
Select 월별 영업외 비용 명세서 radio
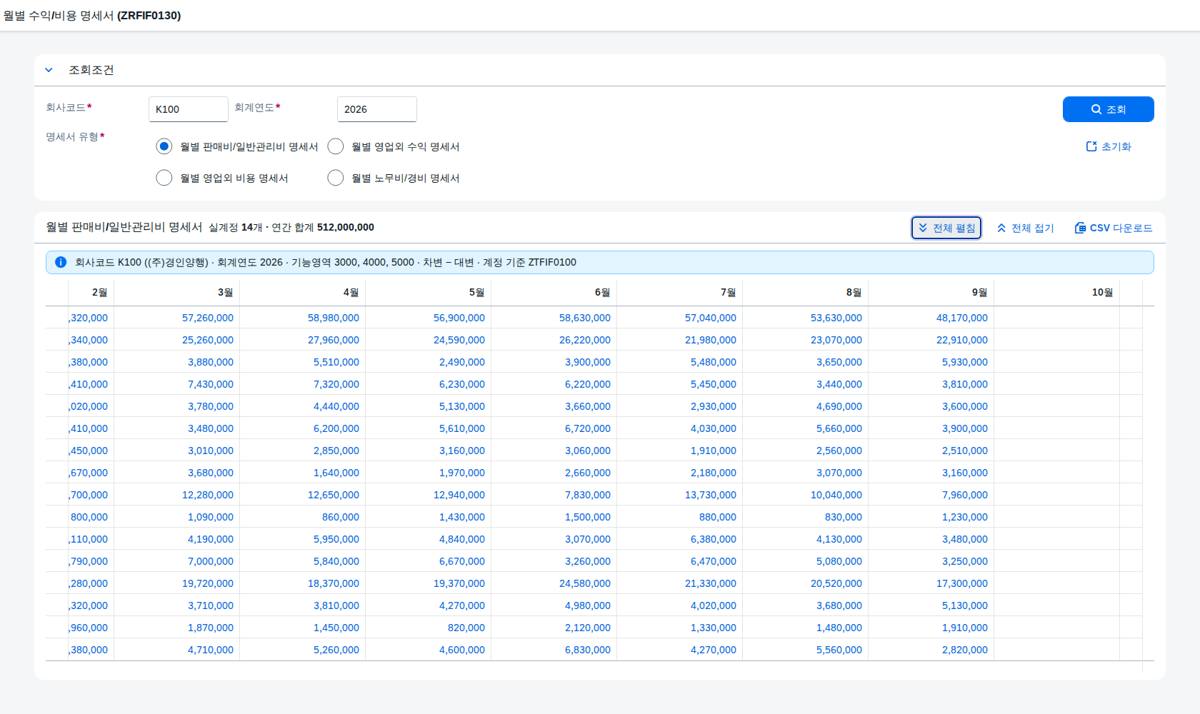coord(164,178)
